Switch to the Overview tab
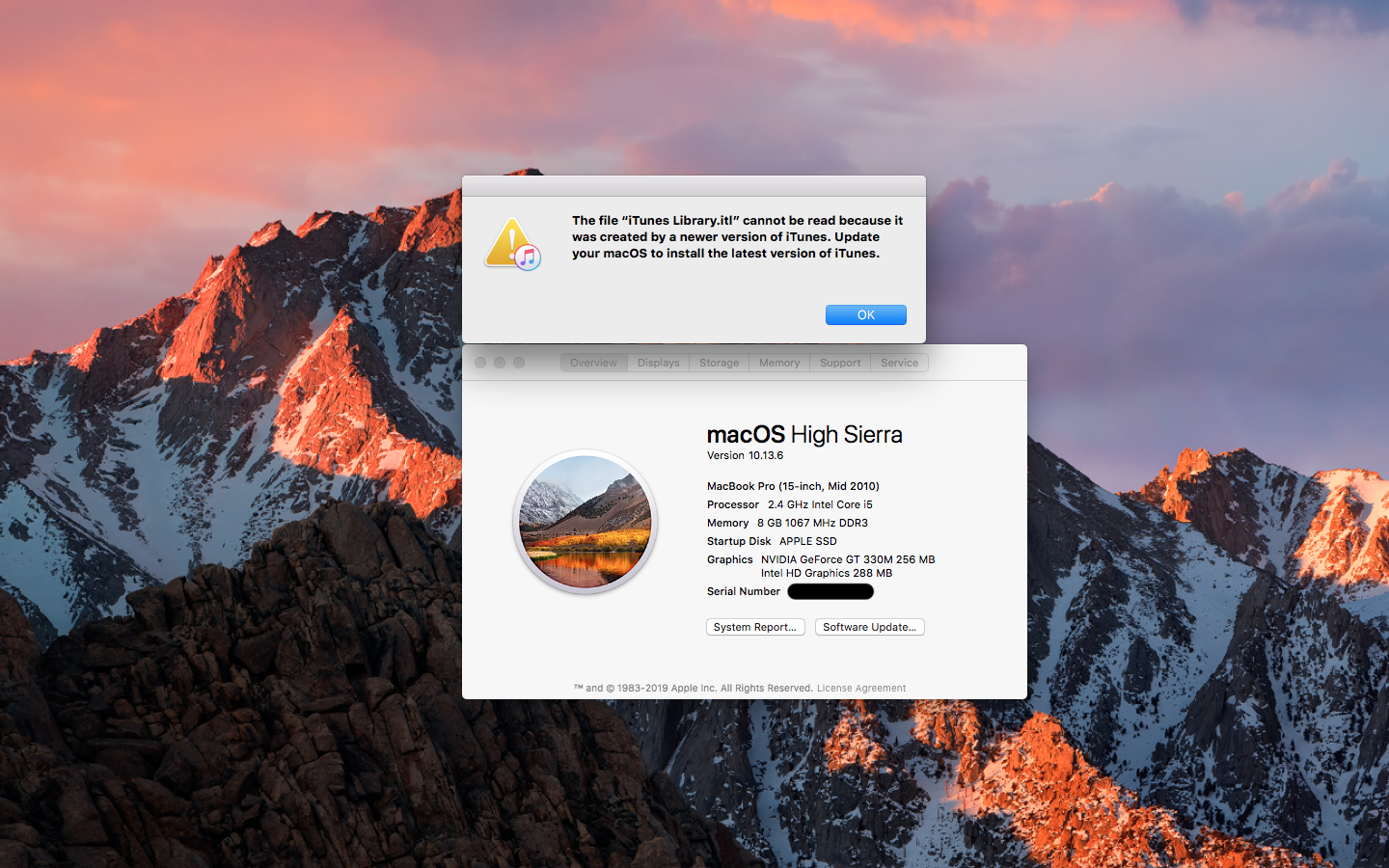 (x=593, y=363)
